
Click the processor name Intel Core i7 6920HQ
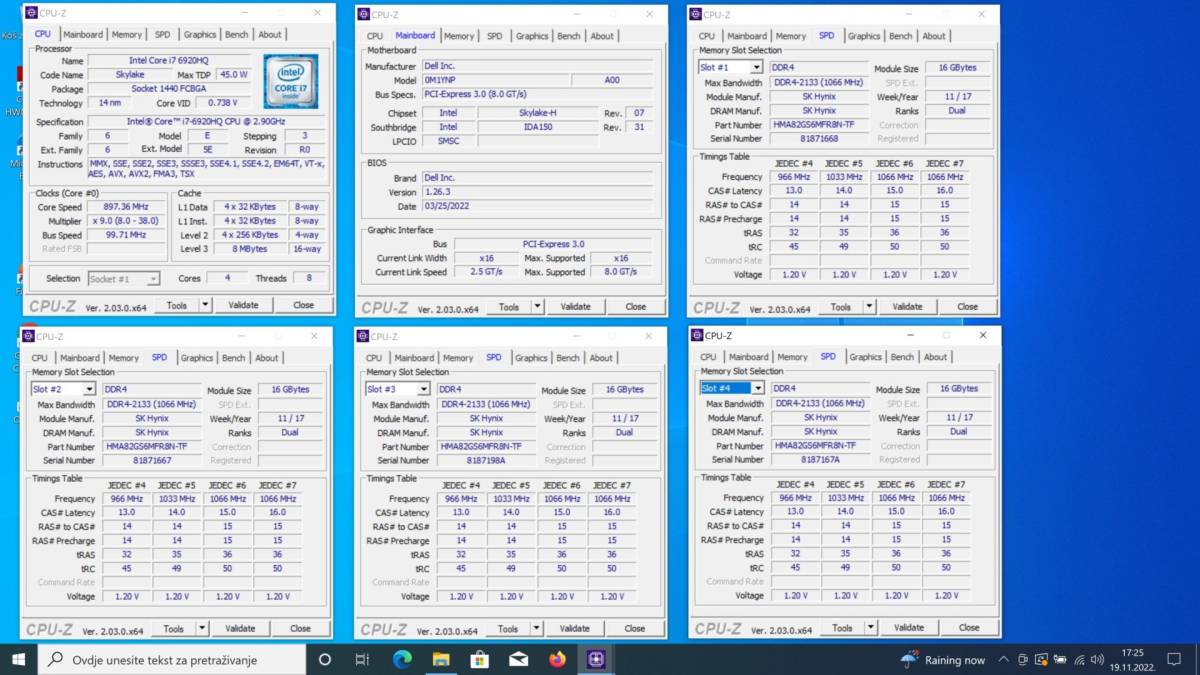[x=171, y=61]
